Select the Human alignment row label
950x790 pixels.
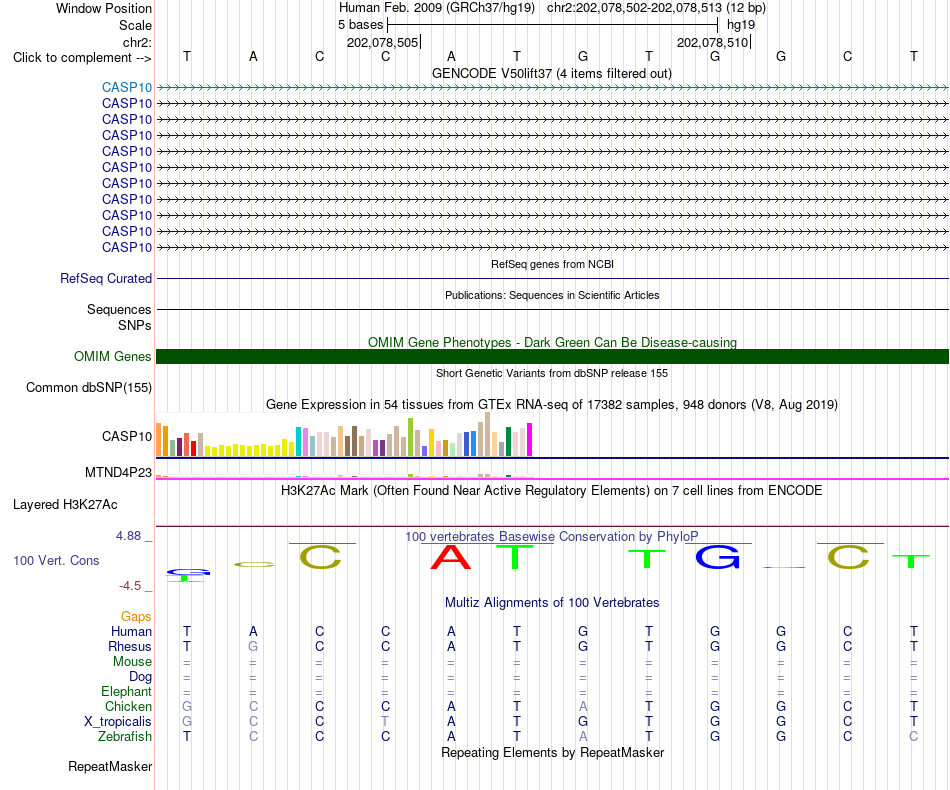131,632
